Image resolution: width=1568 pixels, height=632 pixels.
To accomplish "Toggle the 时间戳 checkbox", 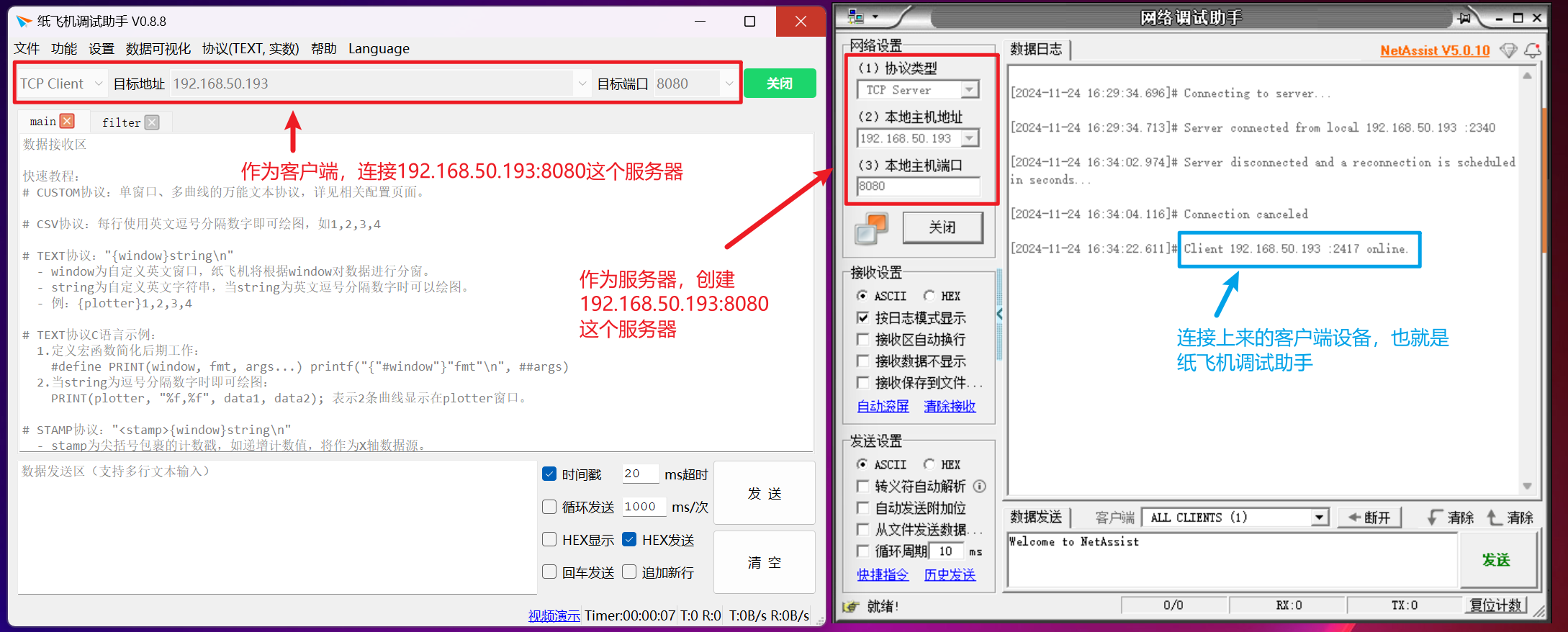I will click(x=549, y=474).
